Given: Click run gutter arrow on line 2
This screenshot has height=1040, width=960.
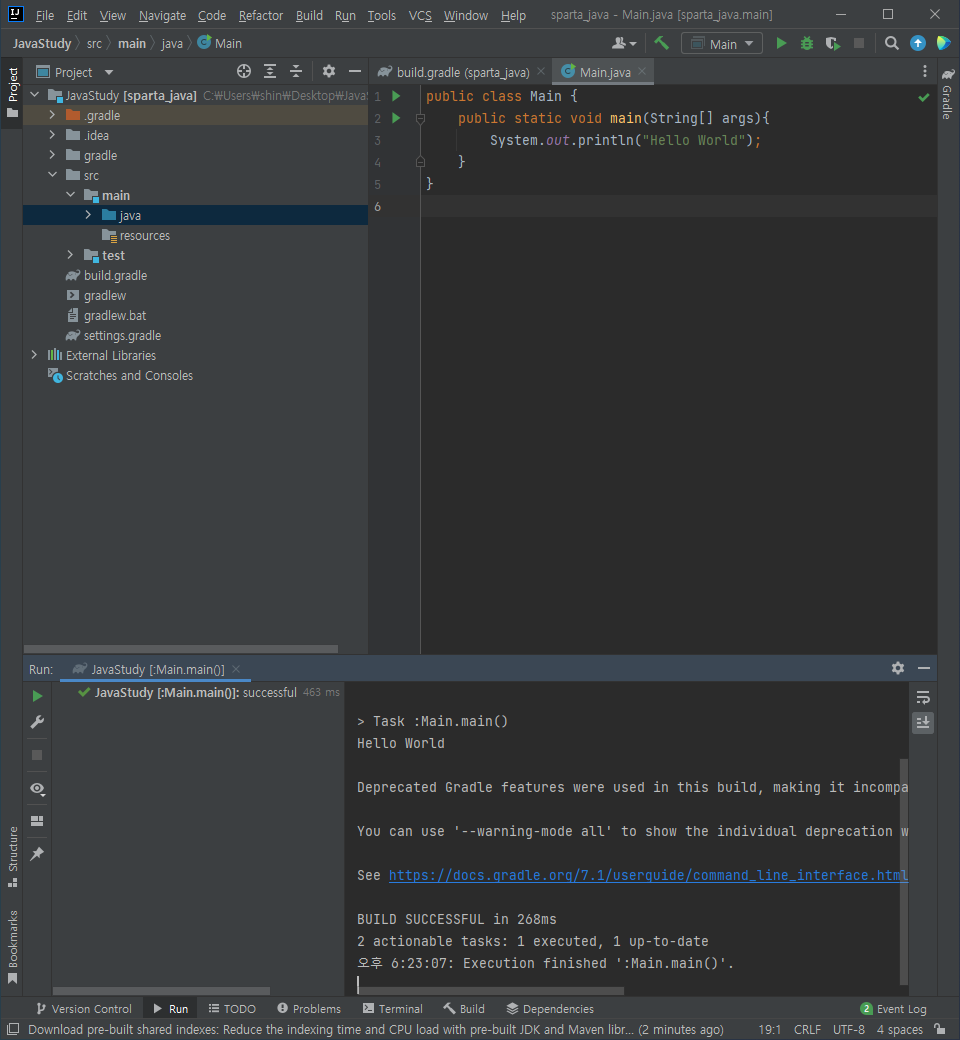Looking at the screenshot, I should (396, 118).
